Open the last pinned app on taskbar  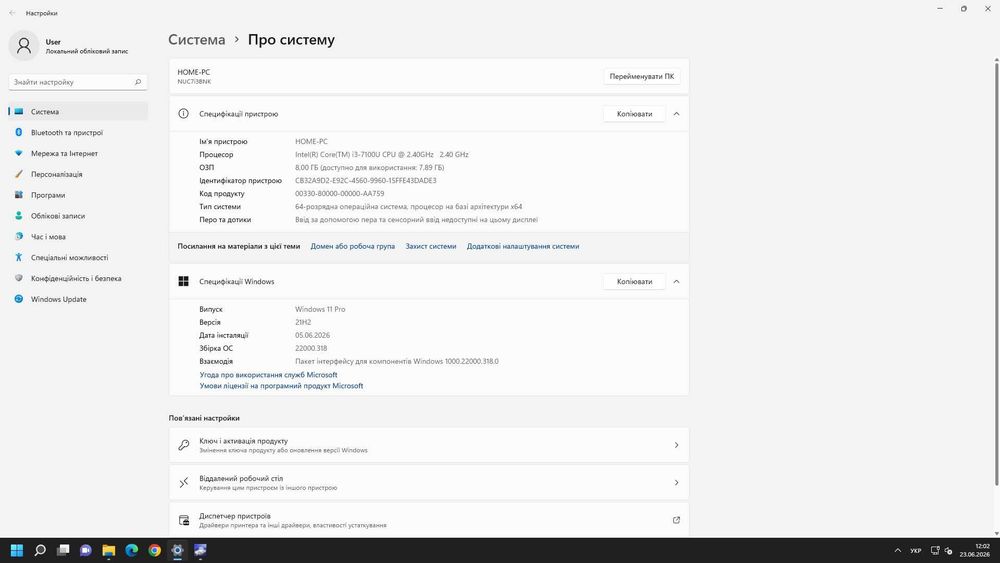(x=201, y=550)
